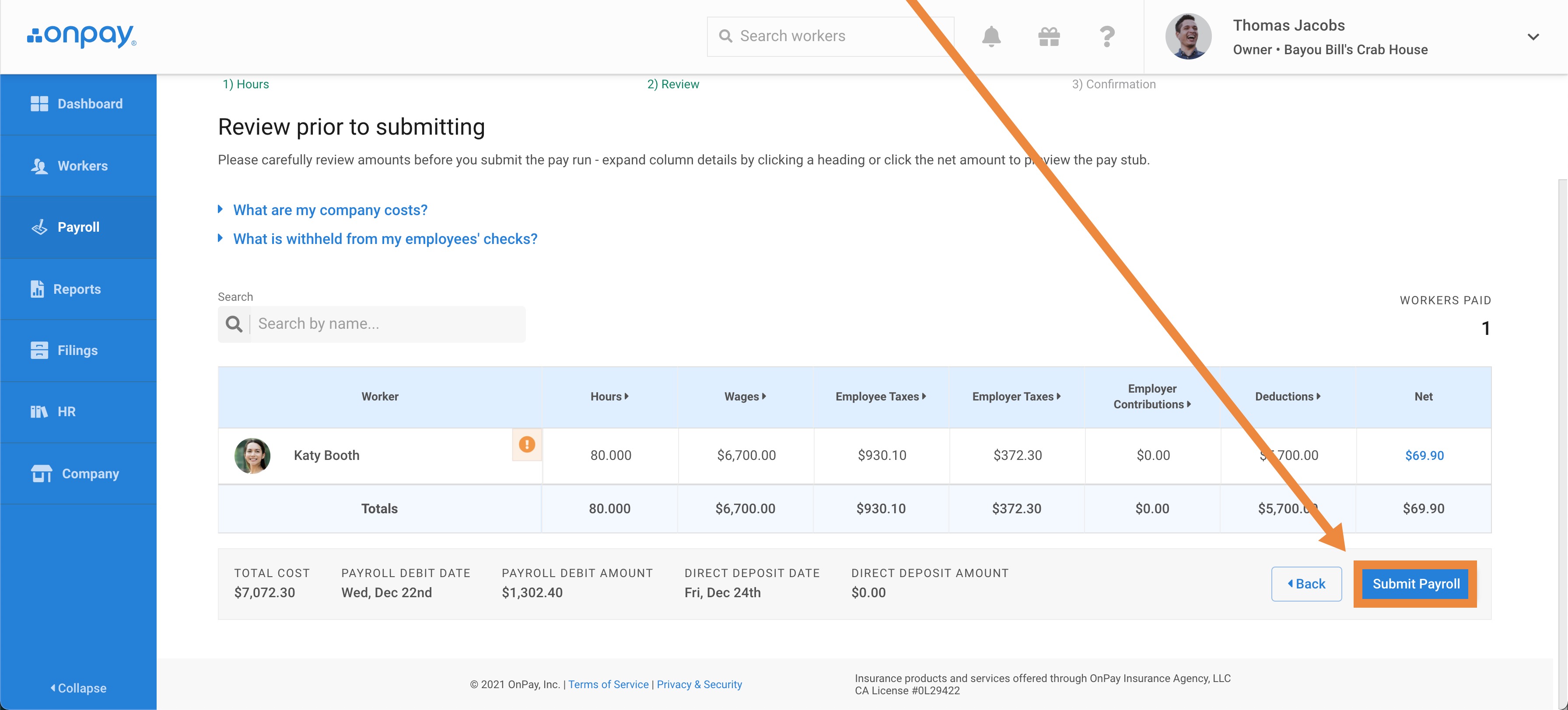The image size is (1568, 710).
Task: Go to step 1) Hours
Action: click(x=245, y=84)
